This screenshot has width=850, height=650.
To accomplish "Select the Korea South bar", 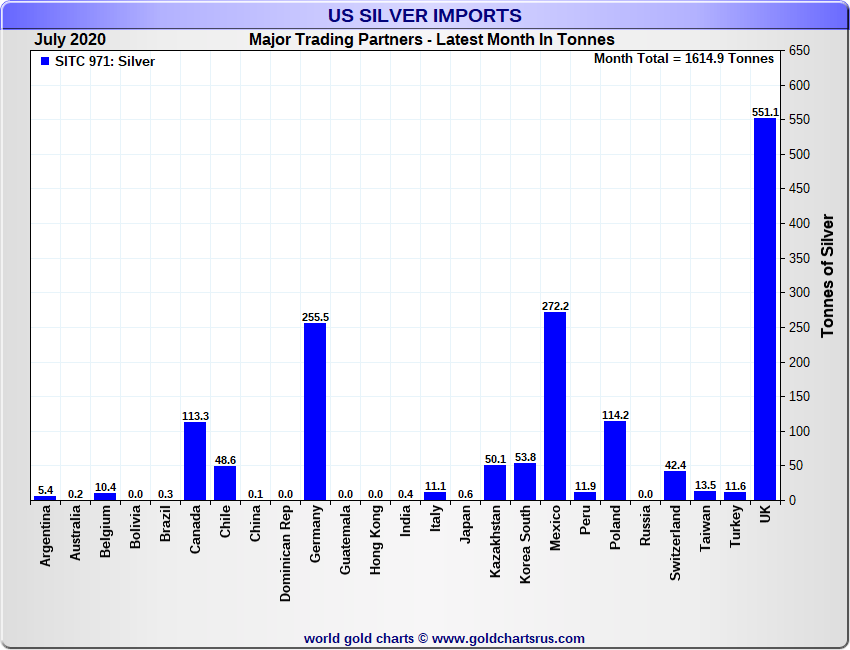I will pos(525,482).
